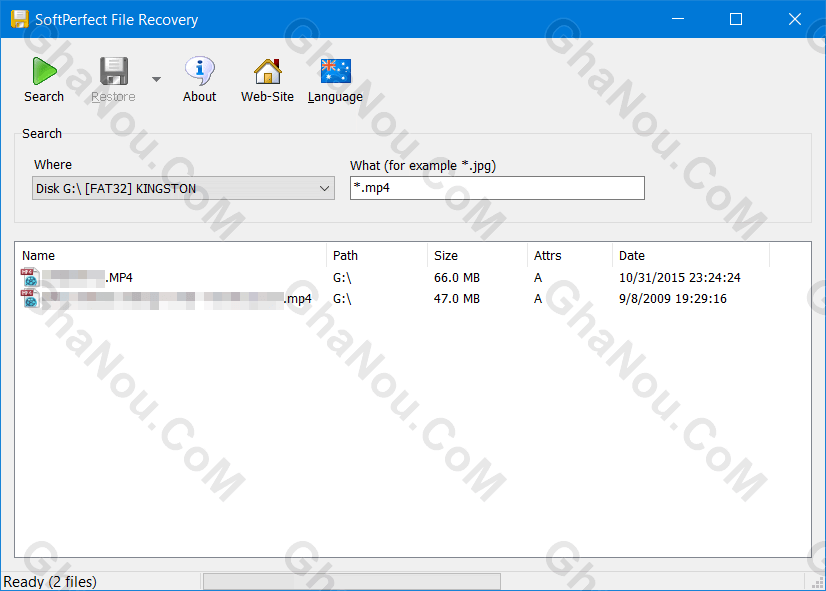The height and width of the screenshot is (591, 826).
Task: Minimize the File Recovery window
Action: [678, 19]
